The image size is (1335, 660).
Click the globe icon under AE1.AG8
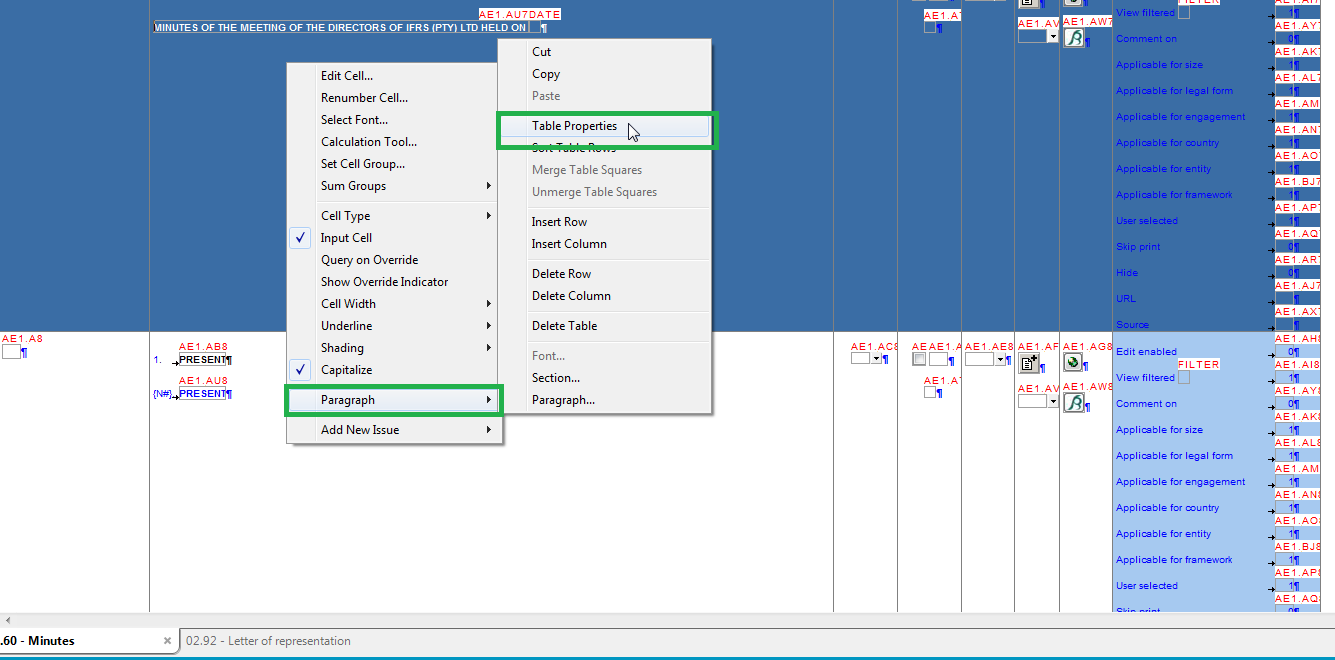tap(1073, 362)
